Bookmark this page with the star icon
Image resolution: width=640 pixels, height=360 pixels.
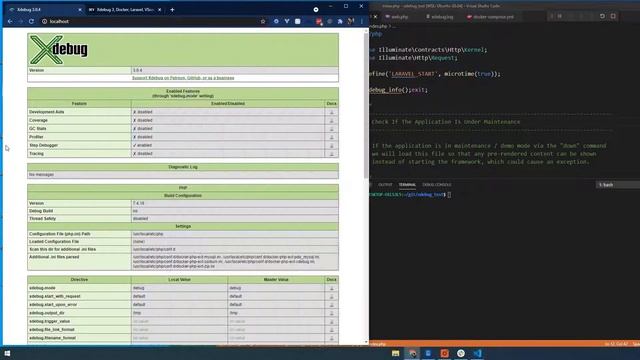[263, 21]
